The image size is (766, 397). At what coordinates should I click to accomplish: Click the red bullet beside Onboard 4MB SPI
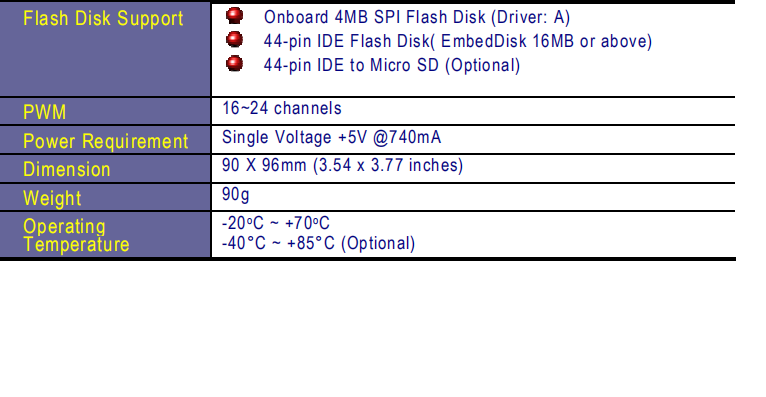click(x=234, y=16)
